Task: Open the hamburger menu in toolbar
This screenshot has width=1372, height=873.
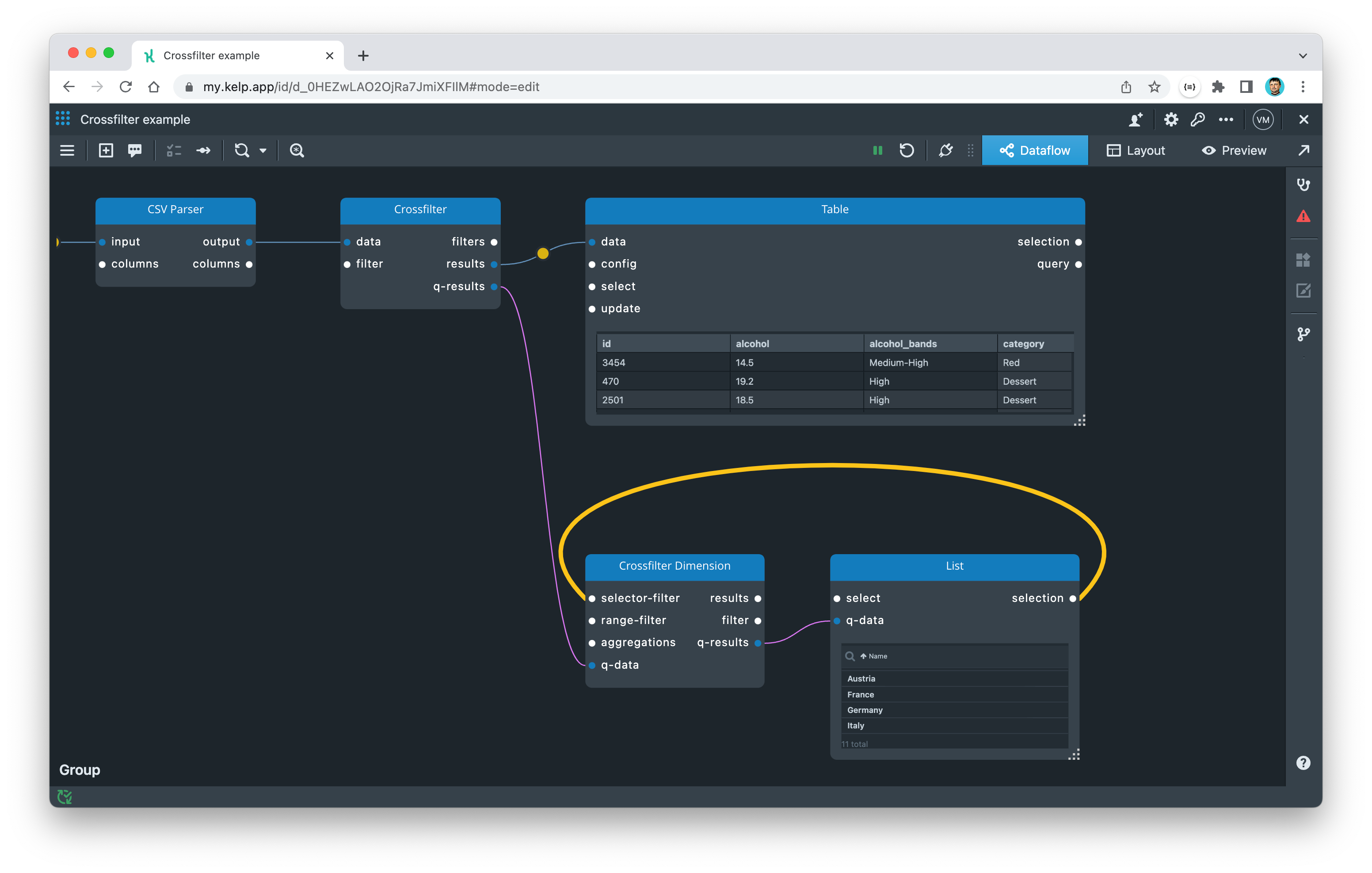Action: tap(67, 150)
